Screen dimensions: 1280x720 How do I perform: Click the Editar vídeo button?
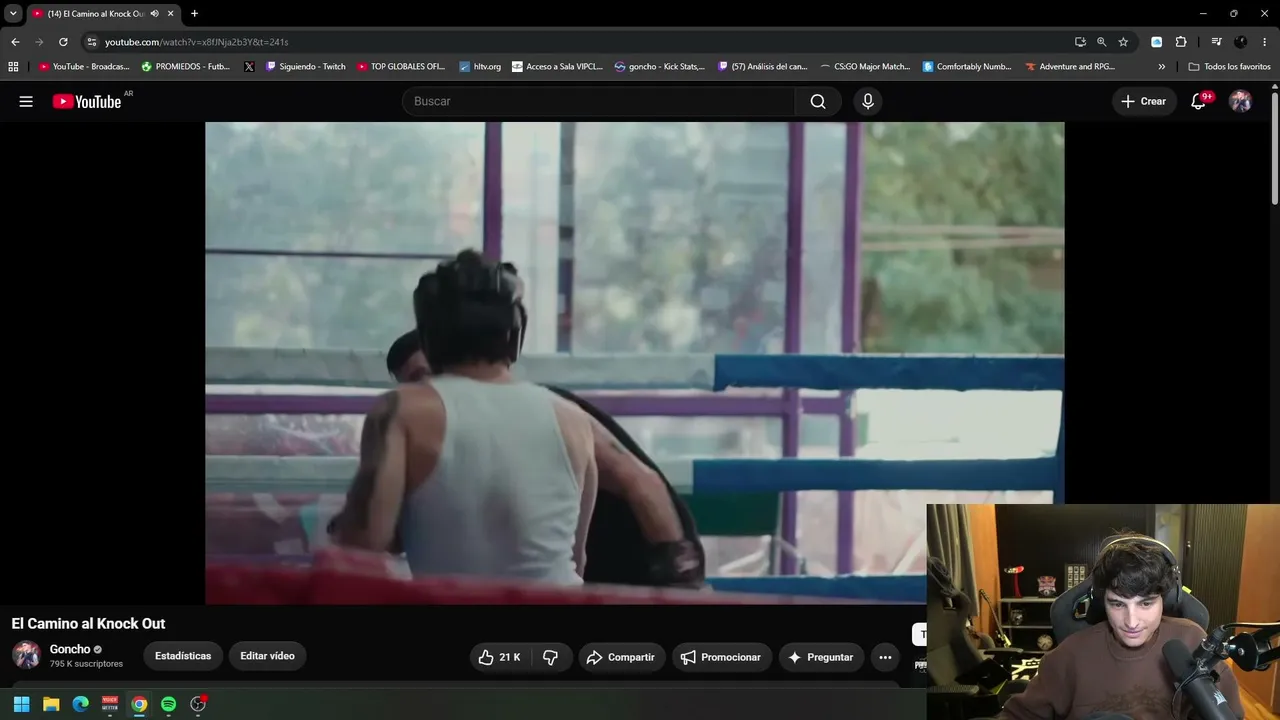point(267,656)
